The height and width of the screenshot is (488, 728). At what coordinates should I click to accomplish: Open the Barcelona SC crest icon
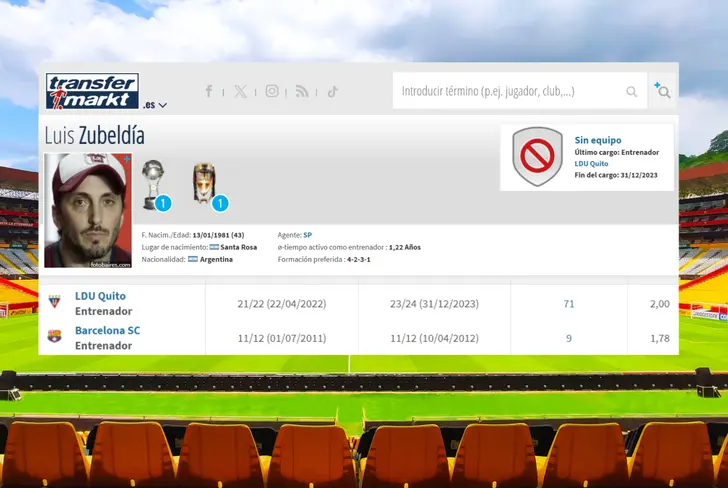(x=54, y=336)
